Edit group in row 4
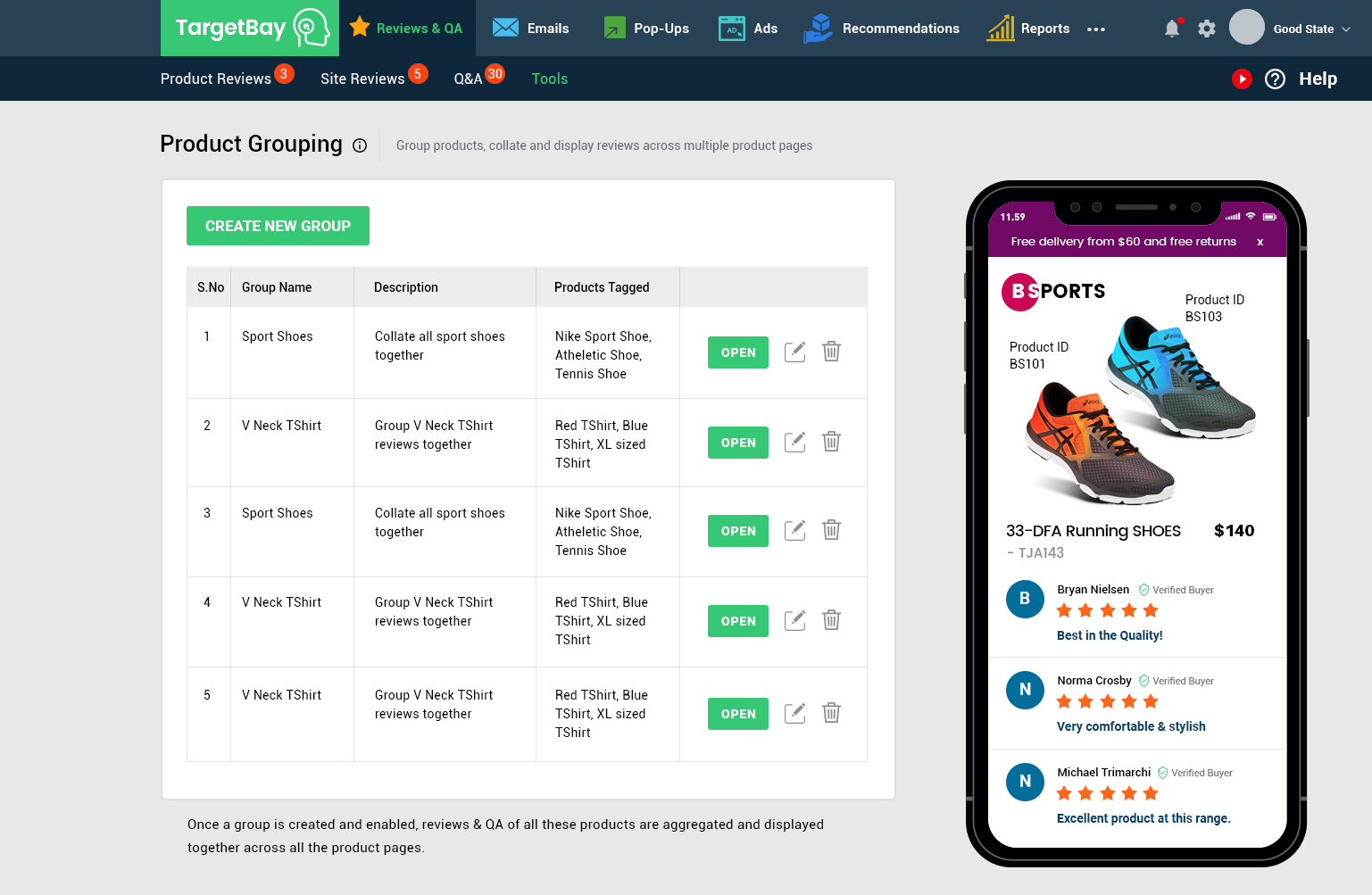The width and height of the screenshot is (1372, 895). click(x=794, y=620)
